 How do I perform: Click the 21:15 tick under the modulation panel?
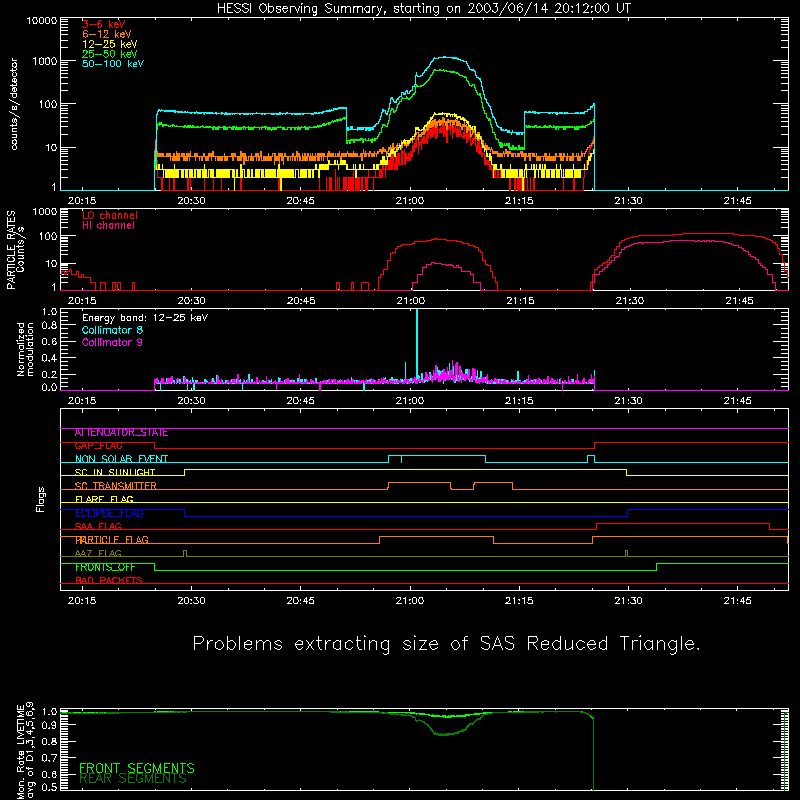[x=519, y=401]
